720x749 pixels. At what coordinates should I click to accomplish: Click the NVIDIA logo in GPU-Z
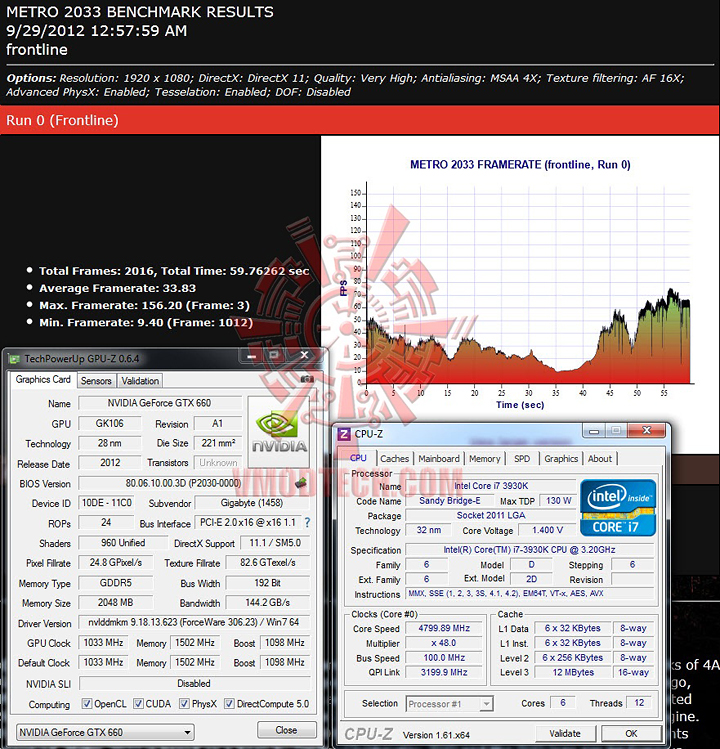[x=279, y=432]
